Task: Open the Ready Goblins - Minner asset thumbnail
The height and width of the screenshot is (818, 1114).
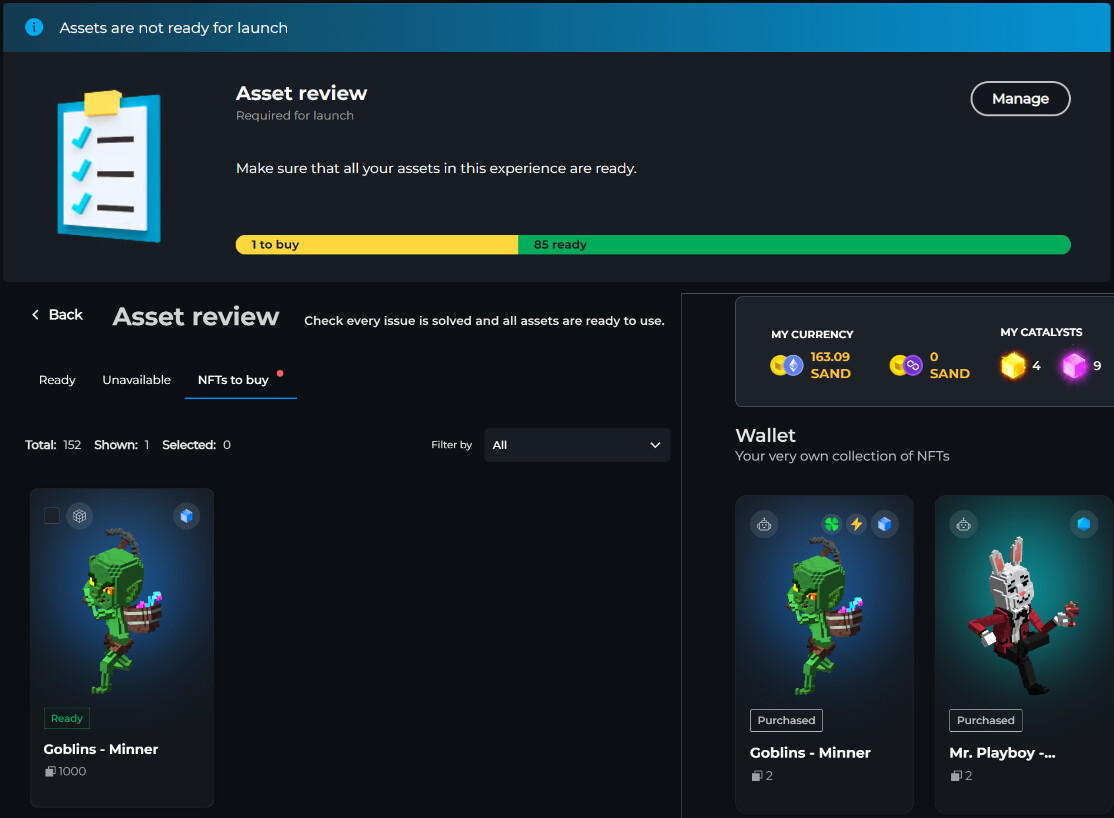Action: coord(121,610)
